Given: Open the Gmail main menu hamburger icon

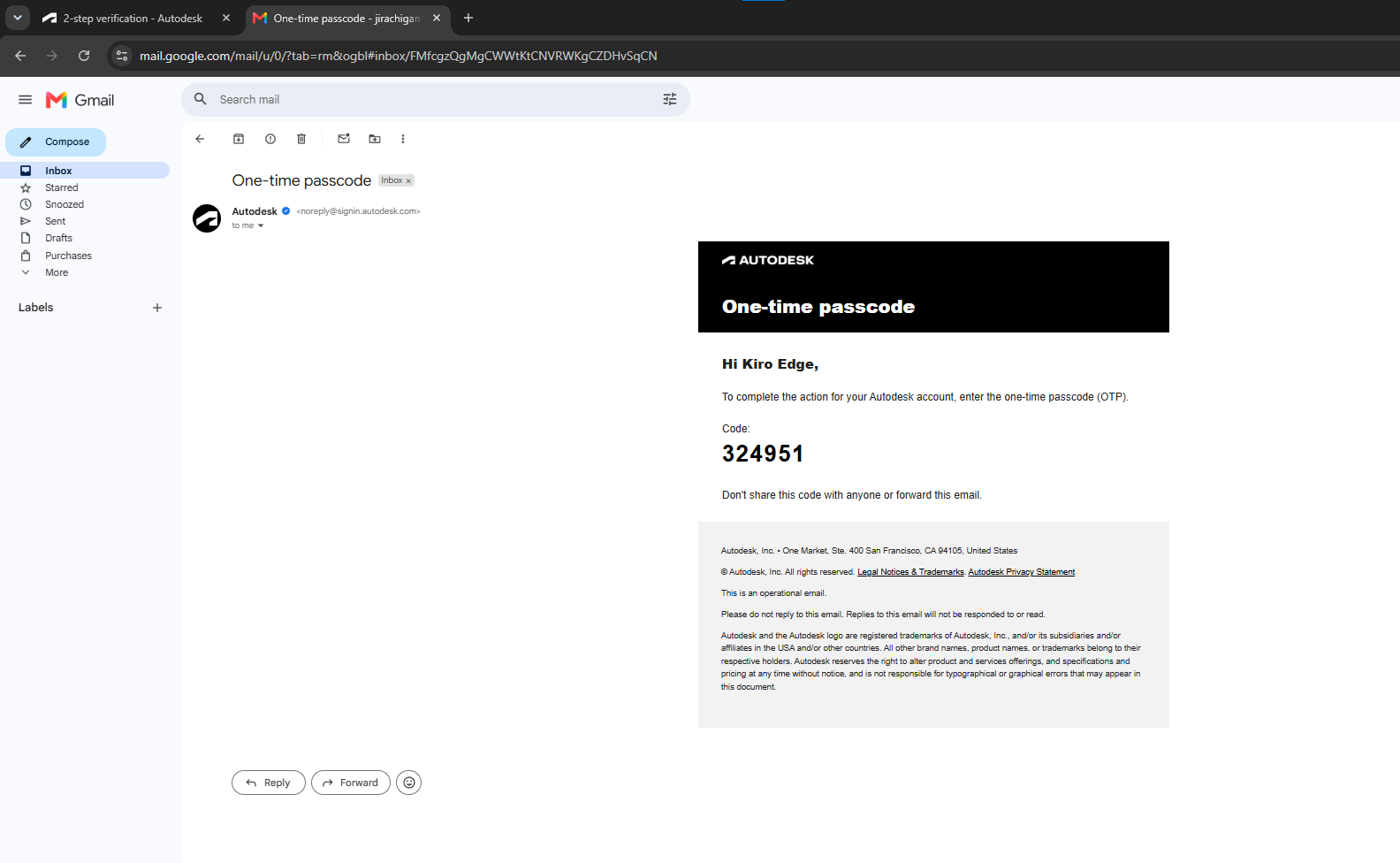Looking at the screenshot, I should click(26, 100).
